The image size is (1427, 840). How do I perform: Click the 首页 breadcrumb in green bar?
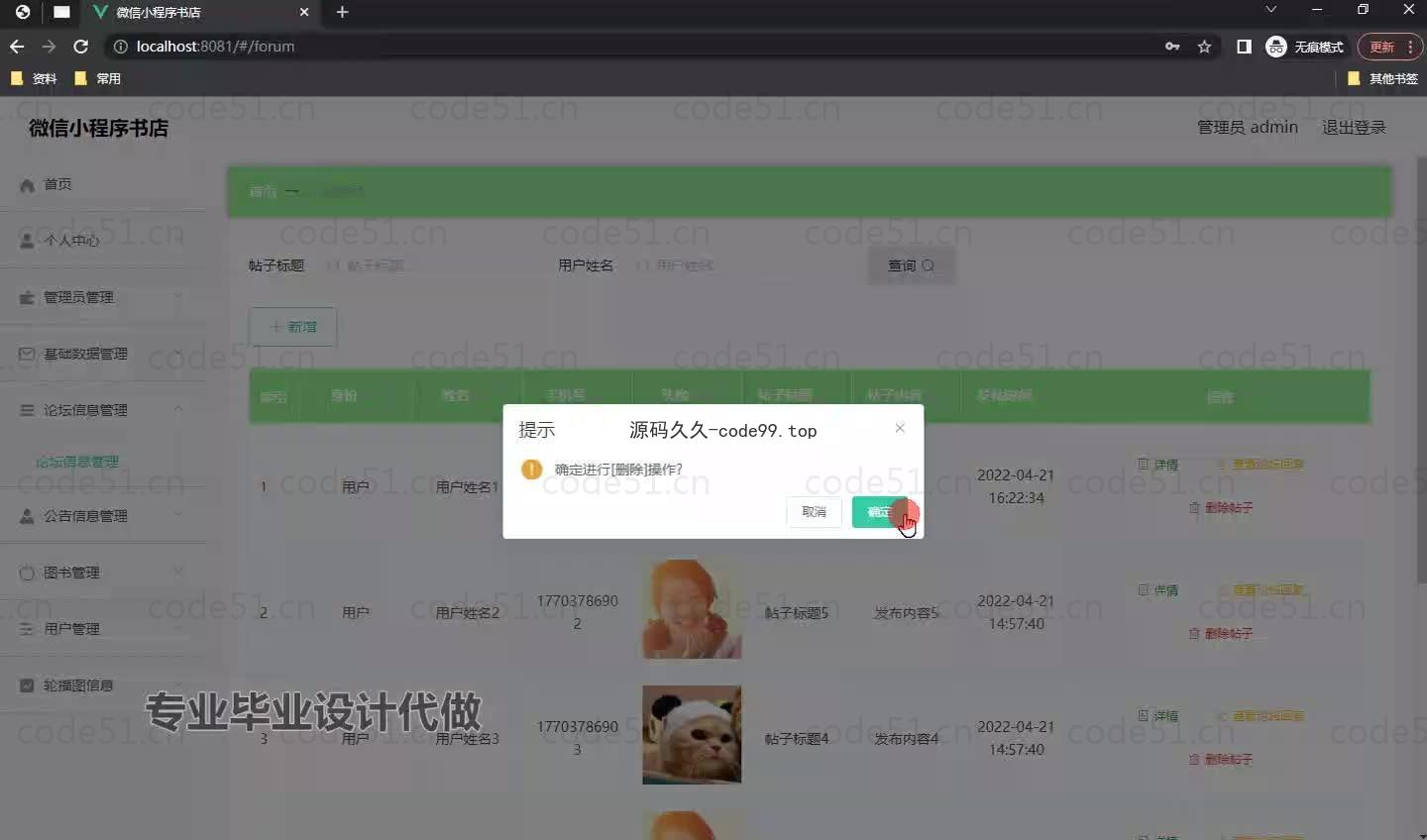pos(263,191)
